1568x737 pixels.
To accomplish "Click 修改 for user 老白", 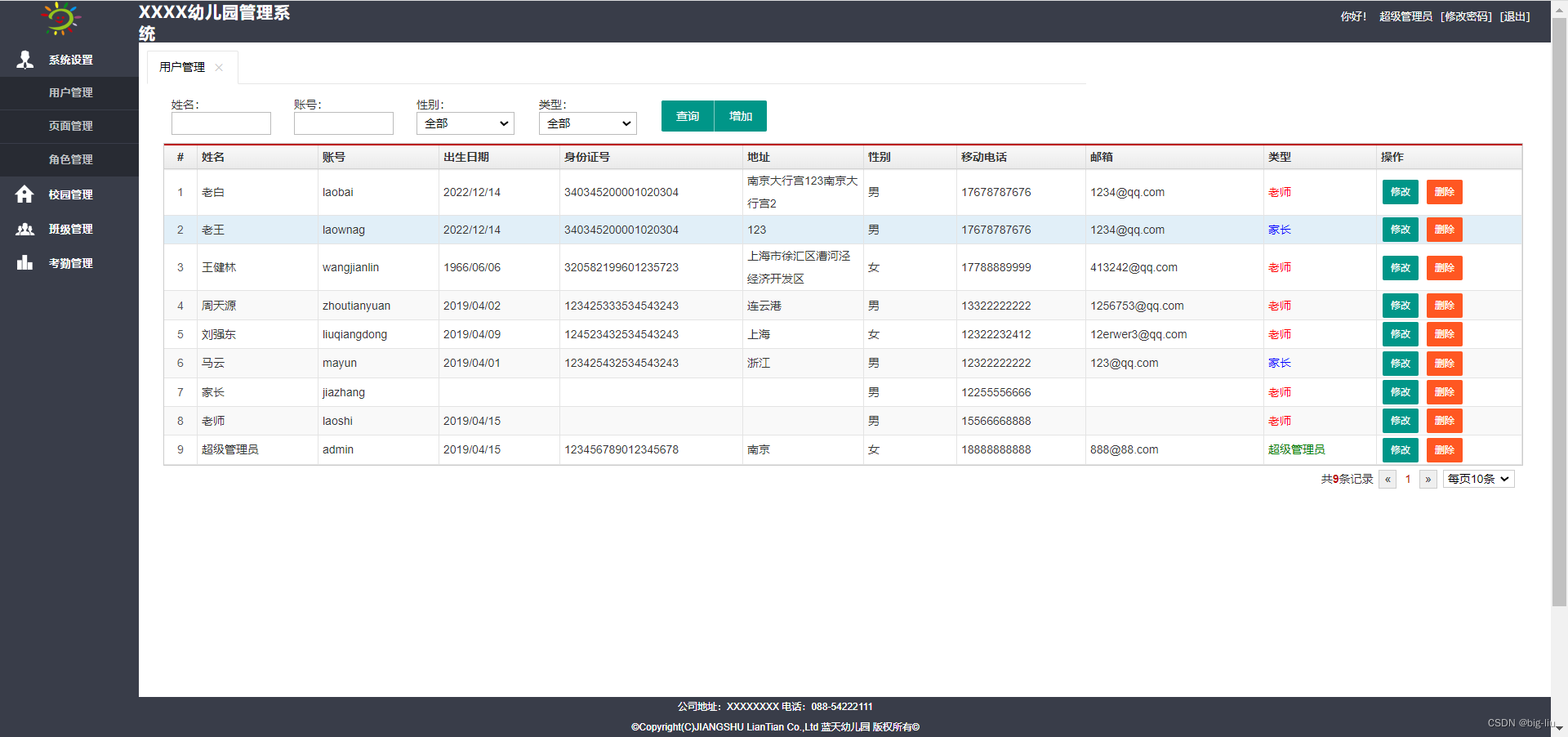I will [1401, 192].
